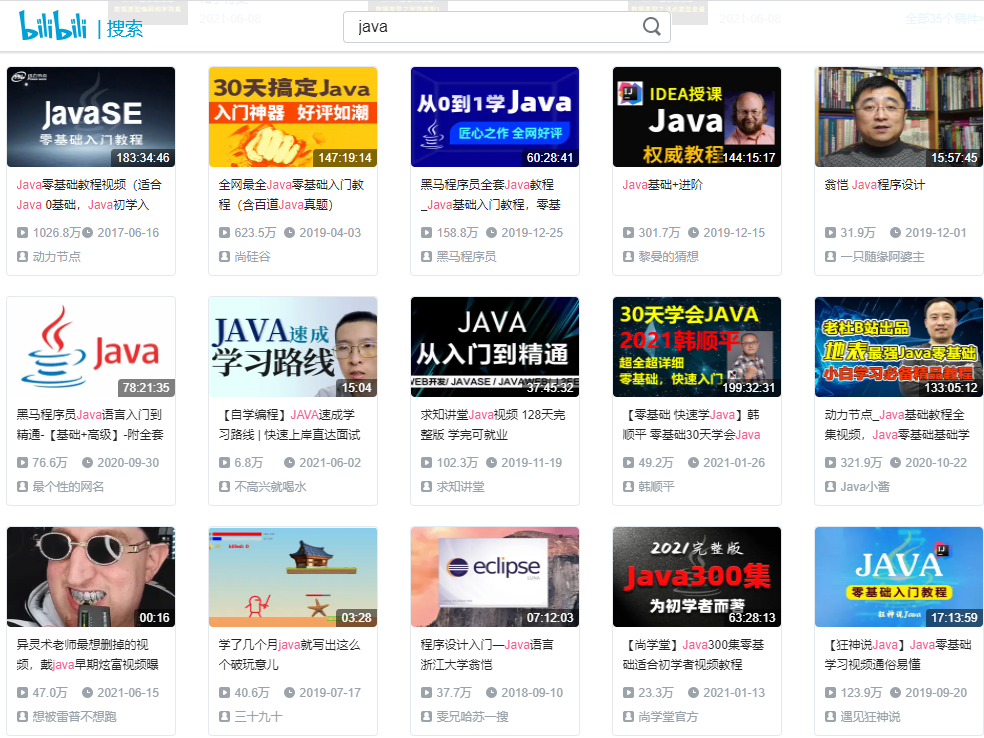
Task: Click the play-count icon beside 623.5万
Action: point(225,233)
